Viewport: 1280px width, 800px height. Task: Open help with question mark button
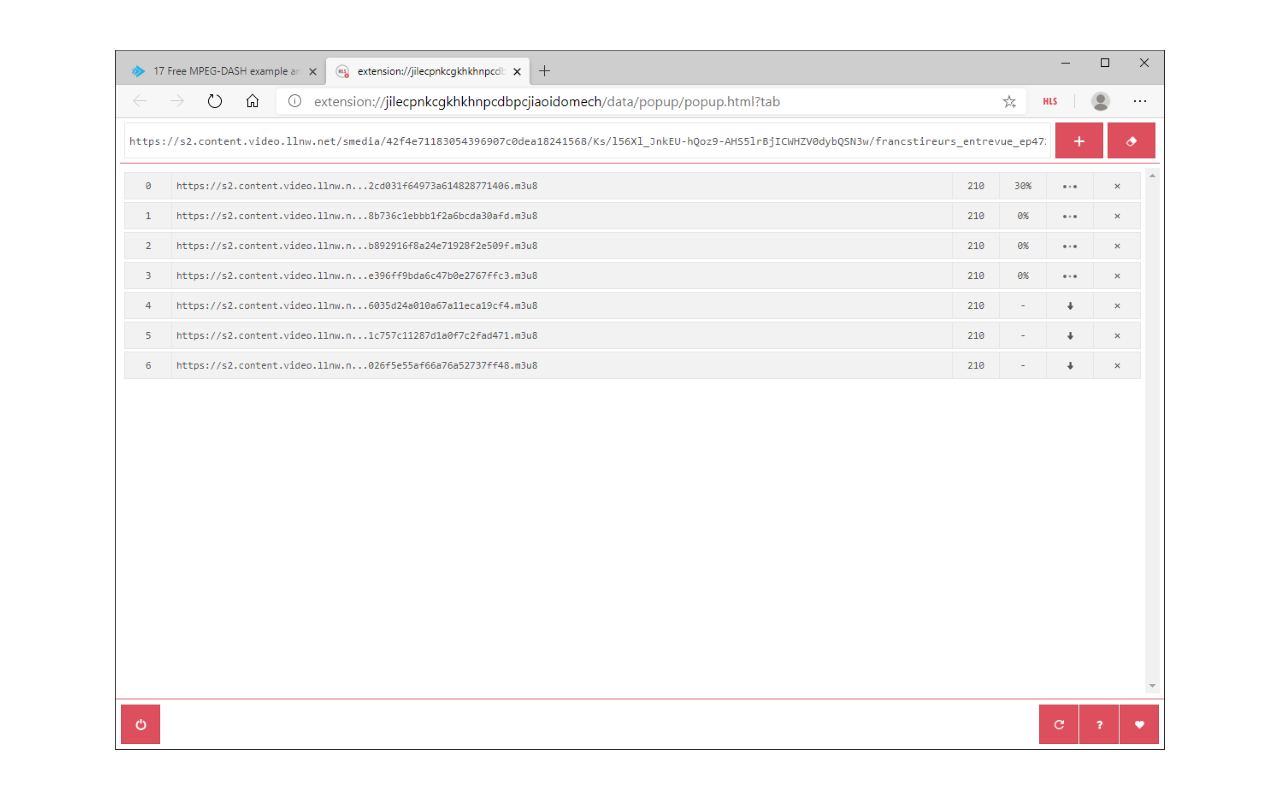coord(1099,725)
